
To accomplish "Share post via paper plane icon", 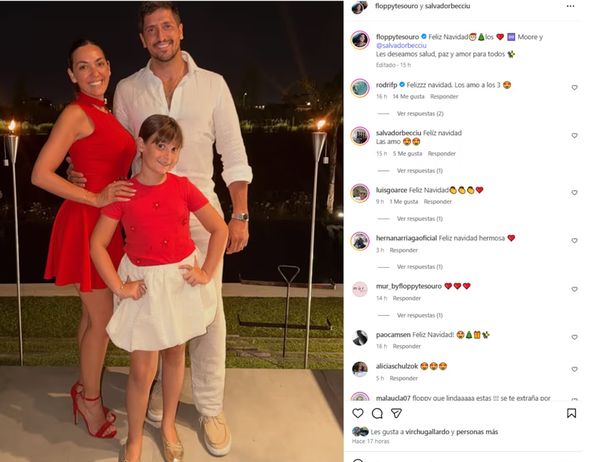I will click(x=396, y=413).
